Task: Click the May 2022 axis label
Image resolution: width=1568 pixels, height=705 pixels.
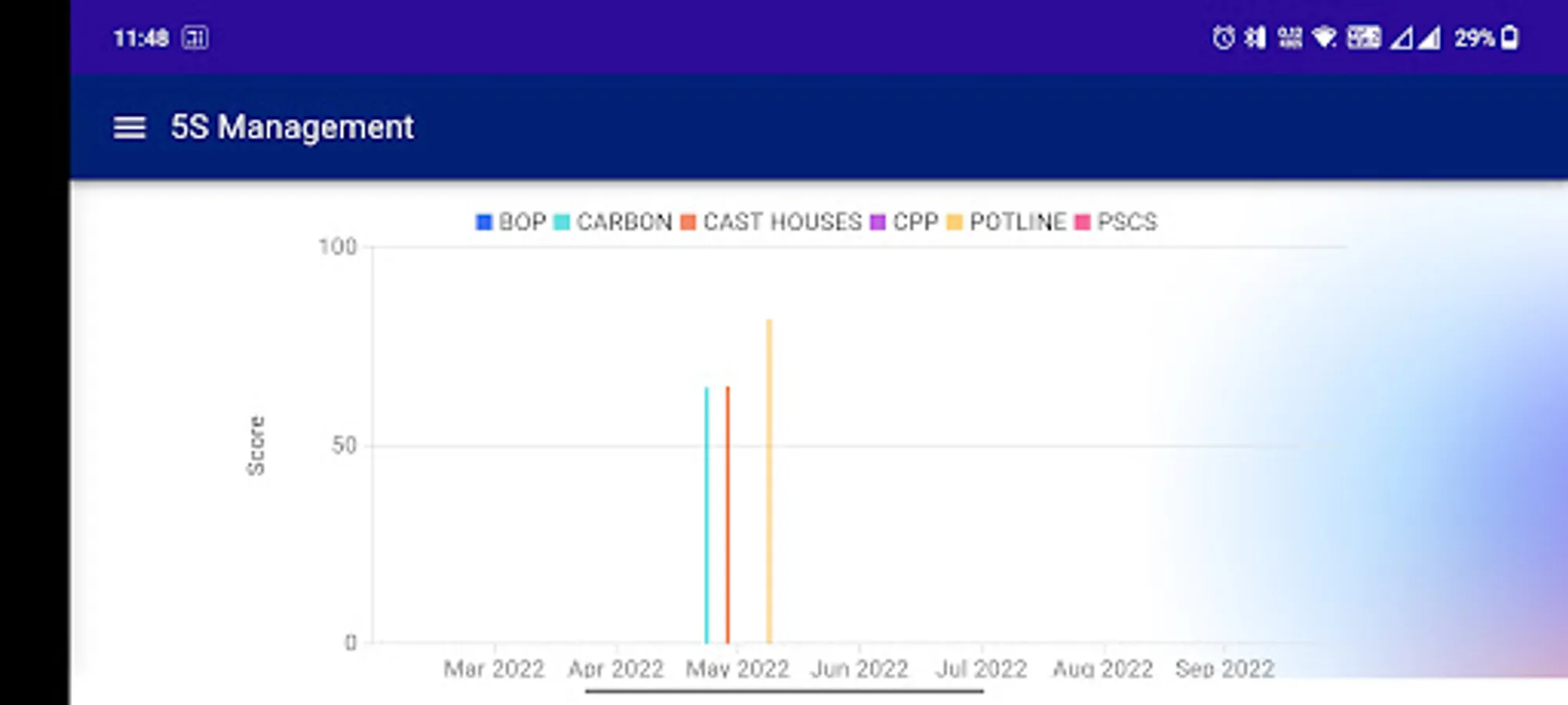Action: point(737,669)
